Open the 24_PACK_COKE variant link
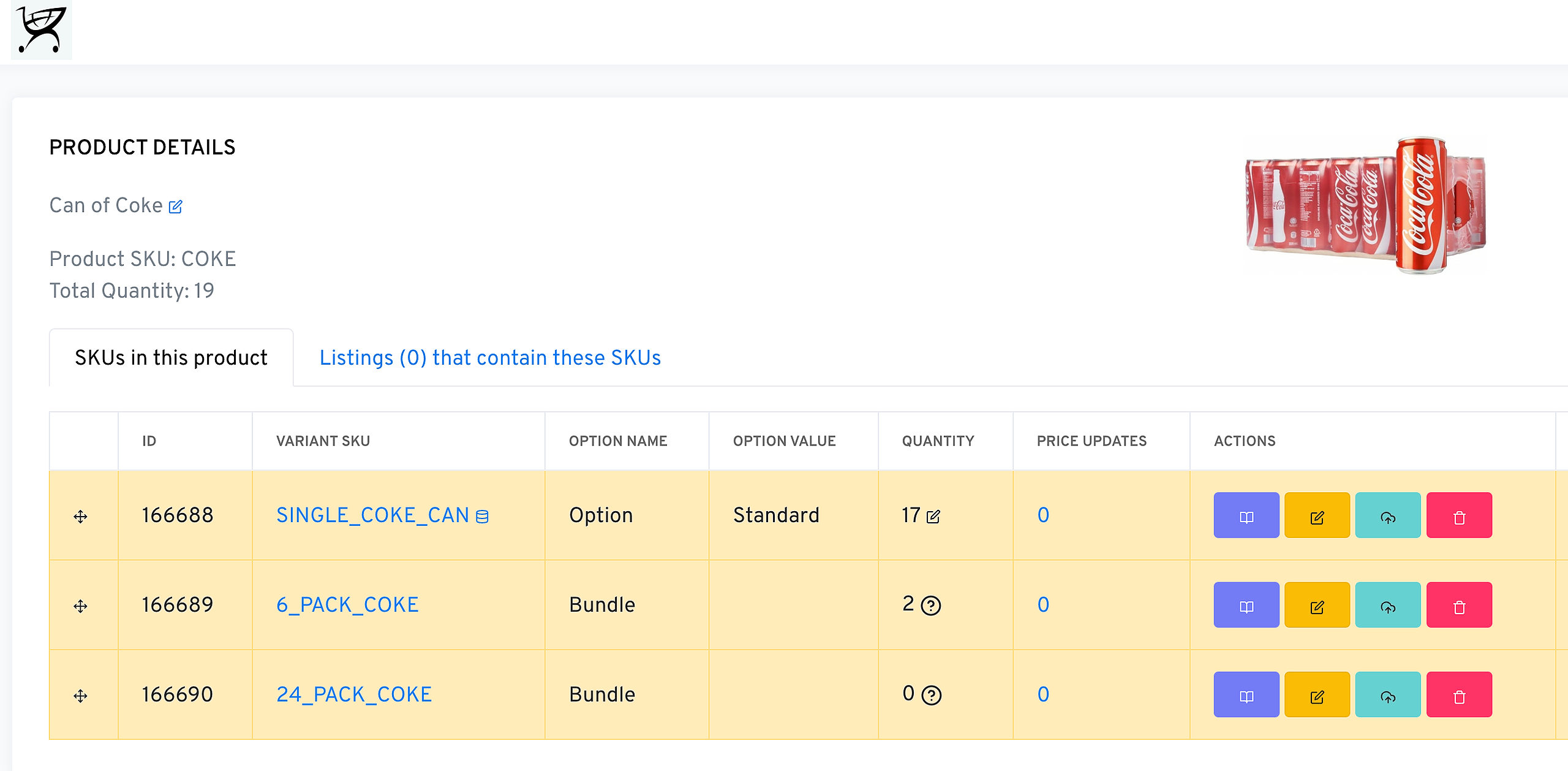This screenshot has height=771, width=1568. pos(354,694)
